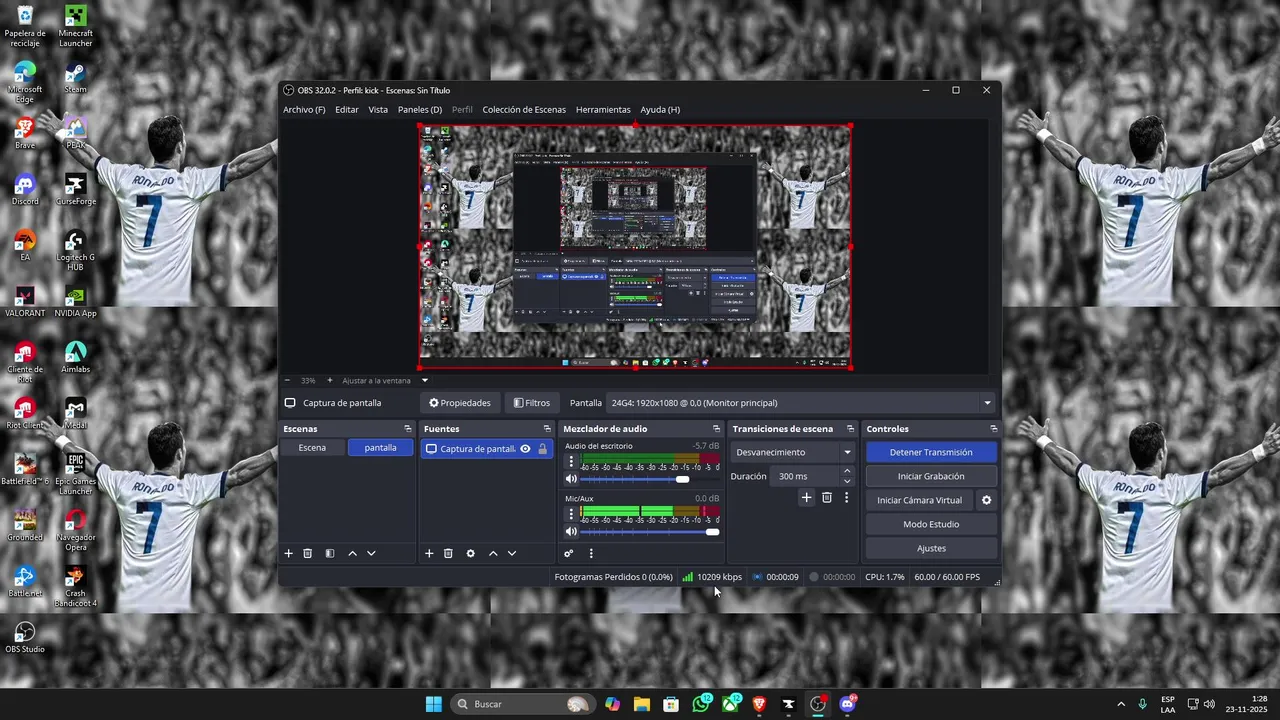The height and width of the screenshot is (720, 1280).
Task: Open Vista menu
Action: point(378,109)
